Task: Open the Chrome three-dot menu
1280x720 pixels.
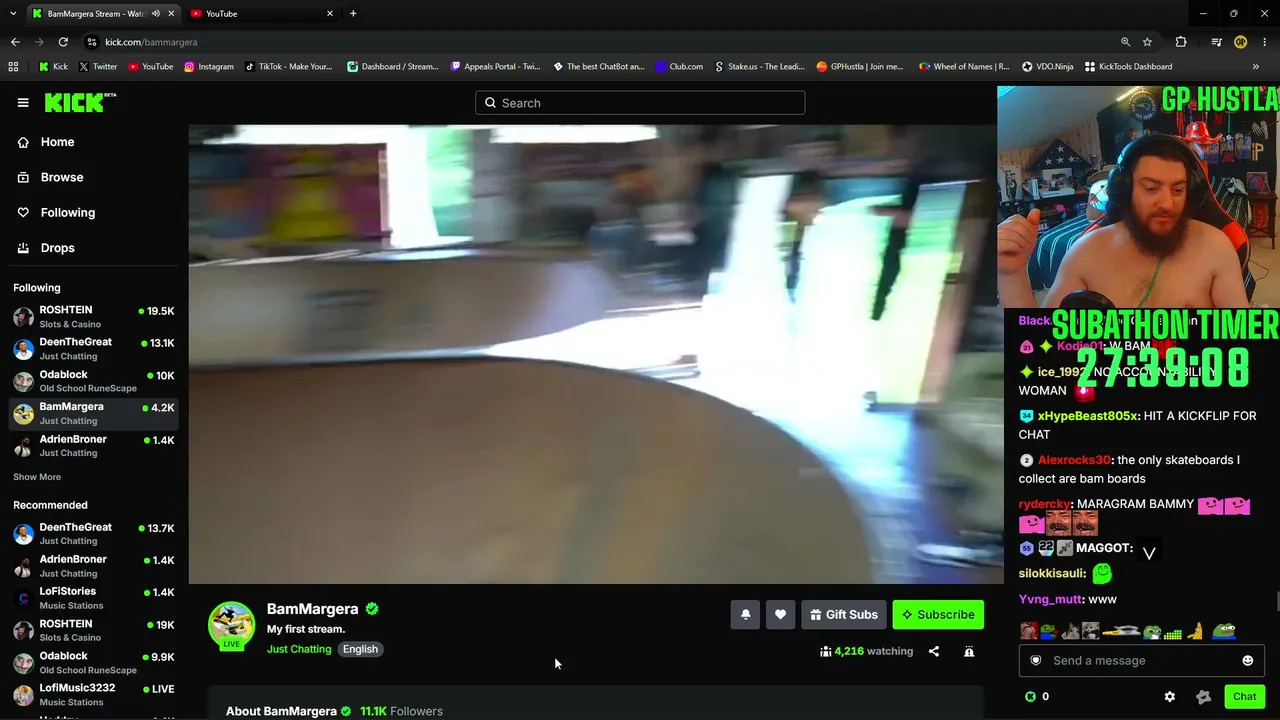Action: [1265, 42]
